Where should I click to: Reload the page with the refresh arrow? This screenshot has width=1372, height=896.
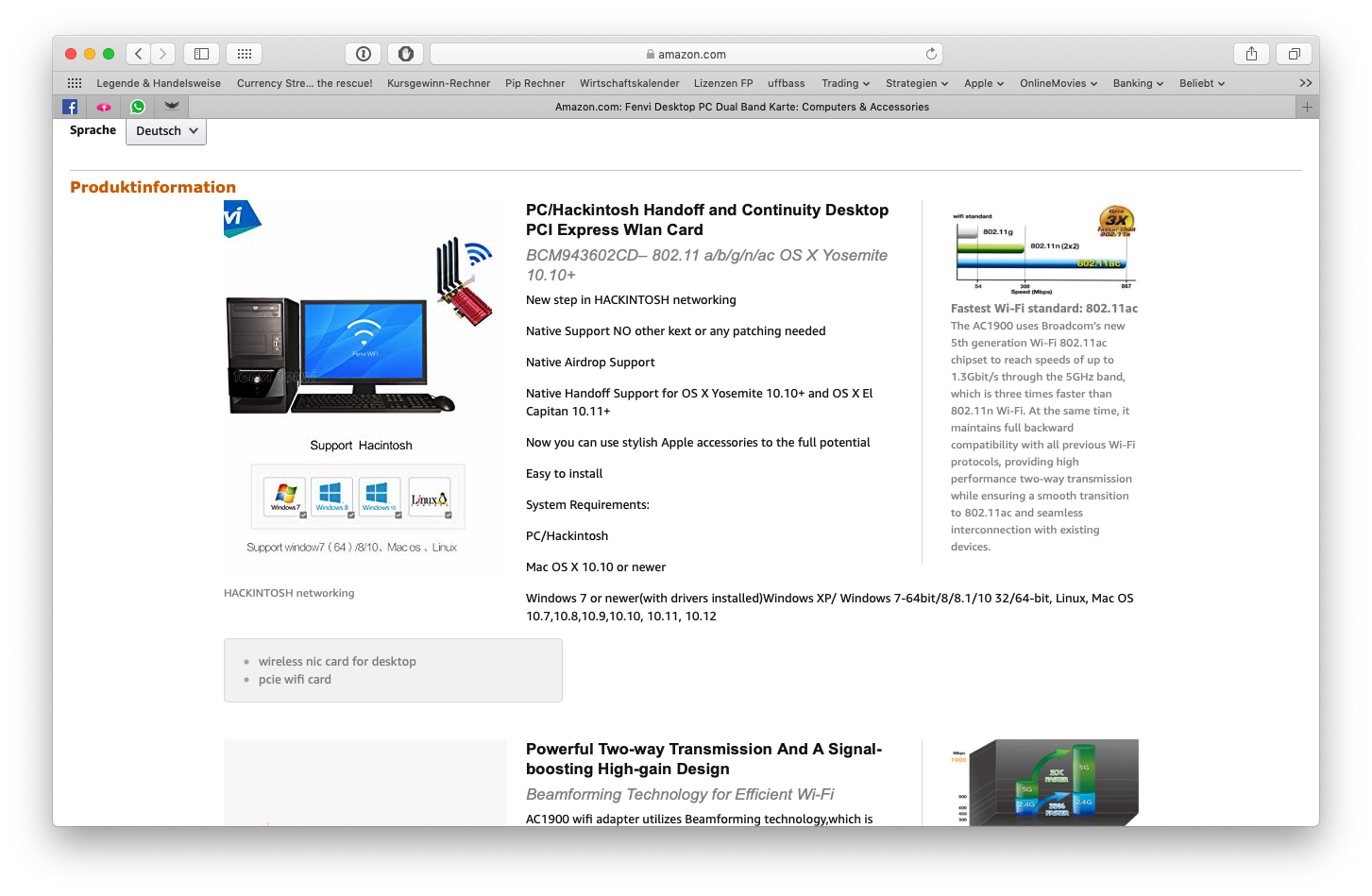[x=931, y=54]
